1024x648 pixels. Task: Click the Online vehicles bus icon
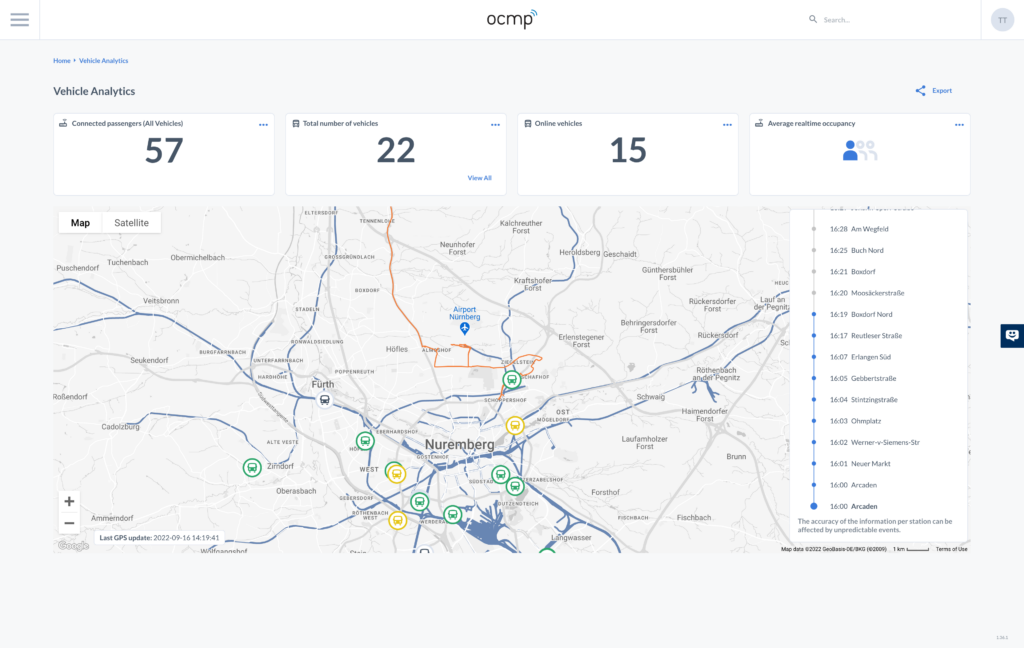(x=528, y=123)
